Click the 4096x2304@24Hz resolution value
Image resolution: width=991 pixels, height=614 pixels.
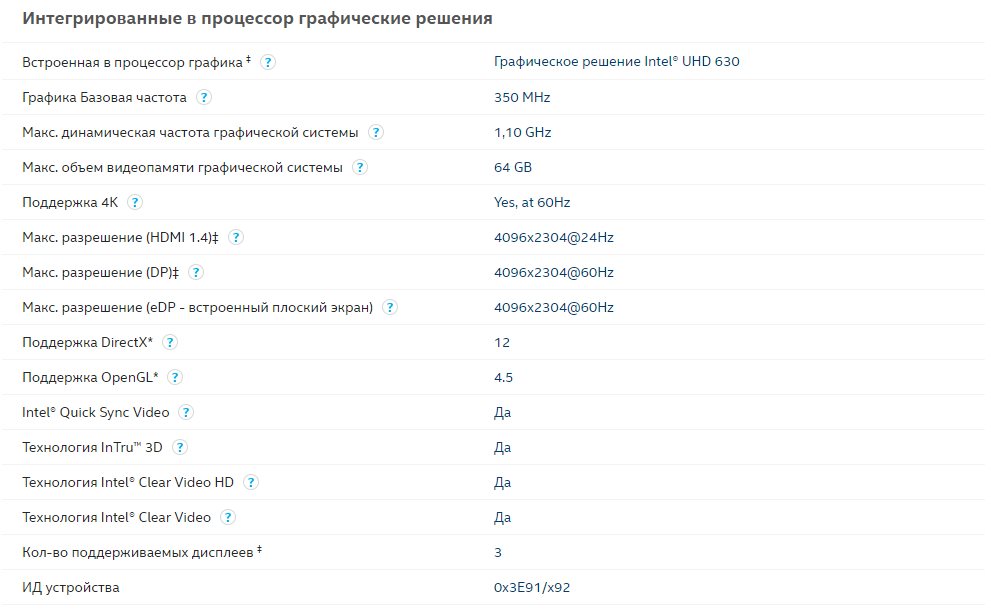click(553, 237)
